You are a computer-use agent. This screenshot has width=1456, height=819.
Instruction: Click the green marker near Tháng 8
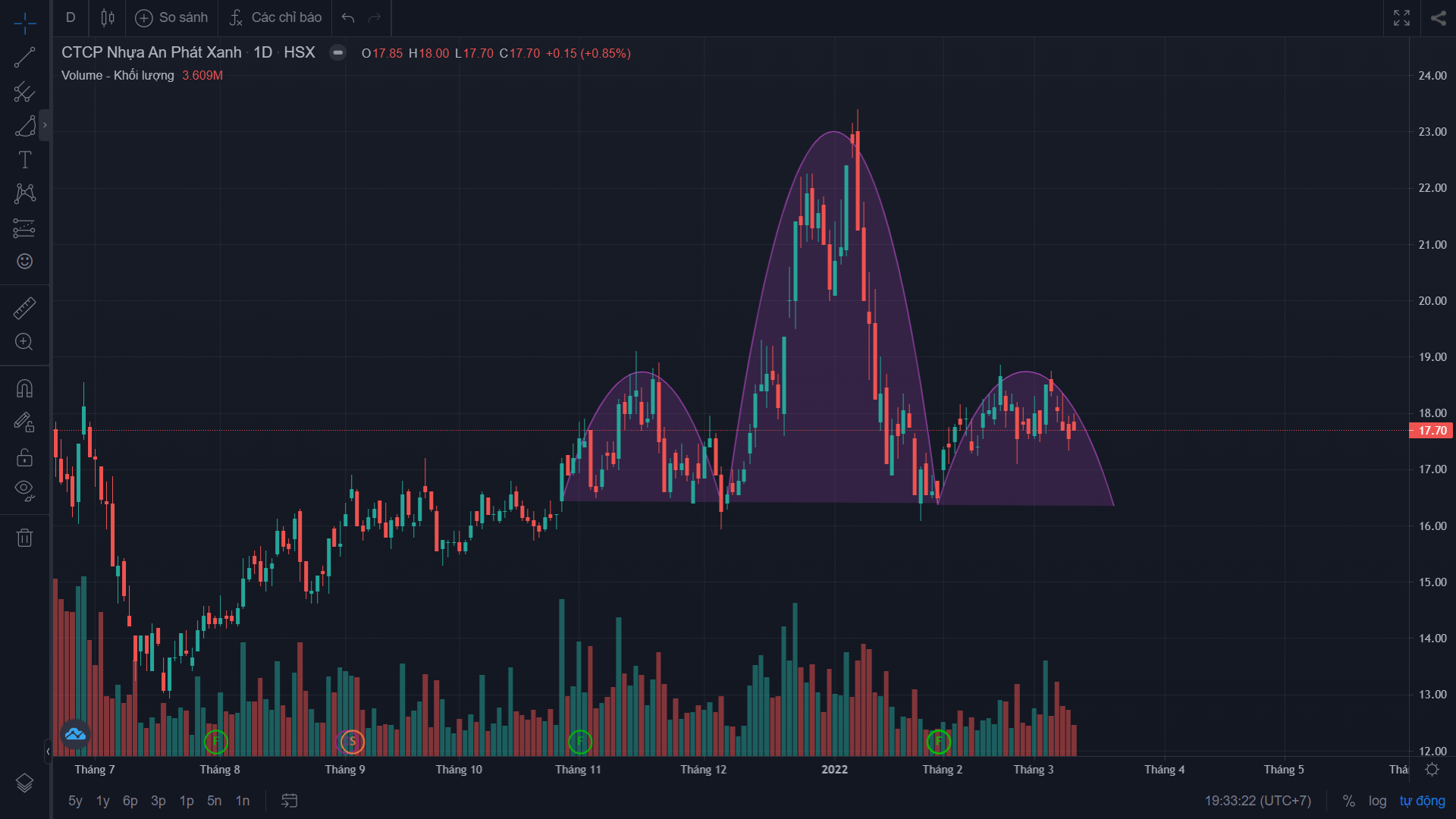coord(216,742)
